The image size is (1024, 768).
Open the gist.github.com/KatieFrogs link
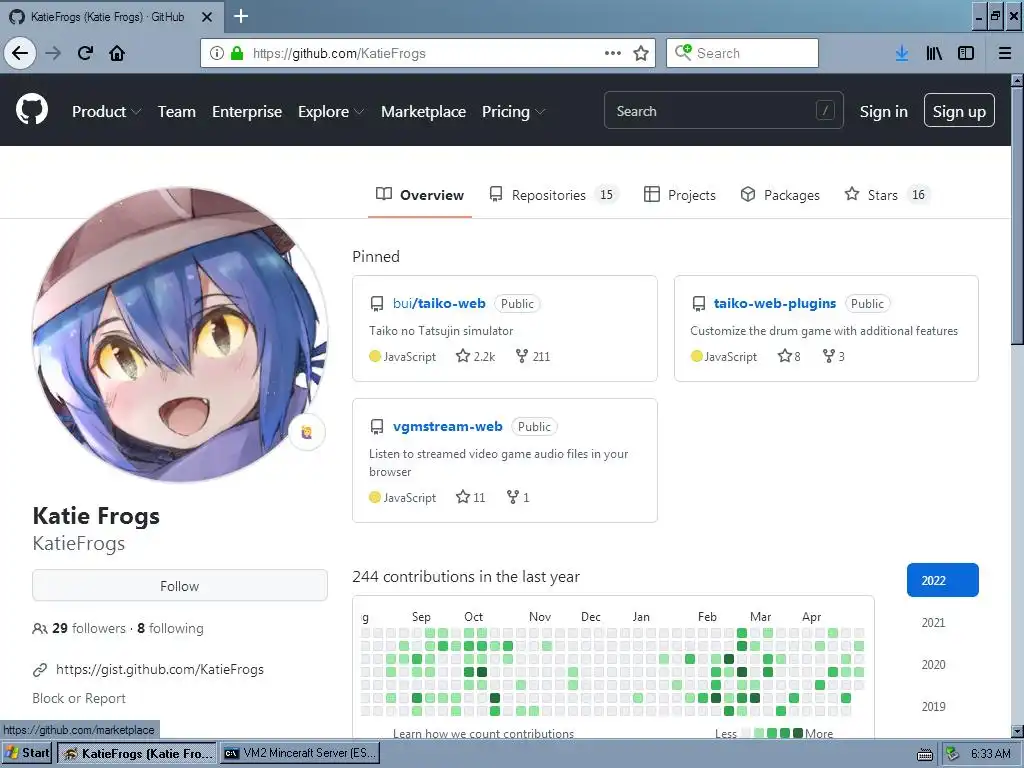click(x=160, y=669)
